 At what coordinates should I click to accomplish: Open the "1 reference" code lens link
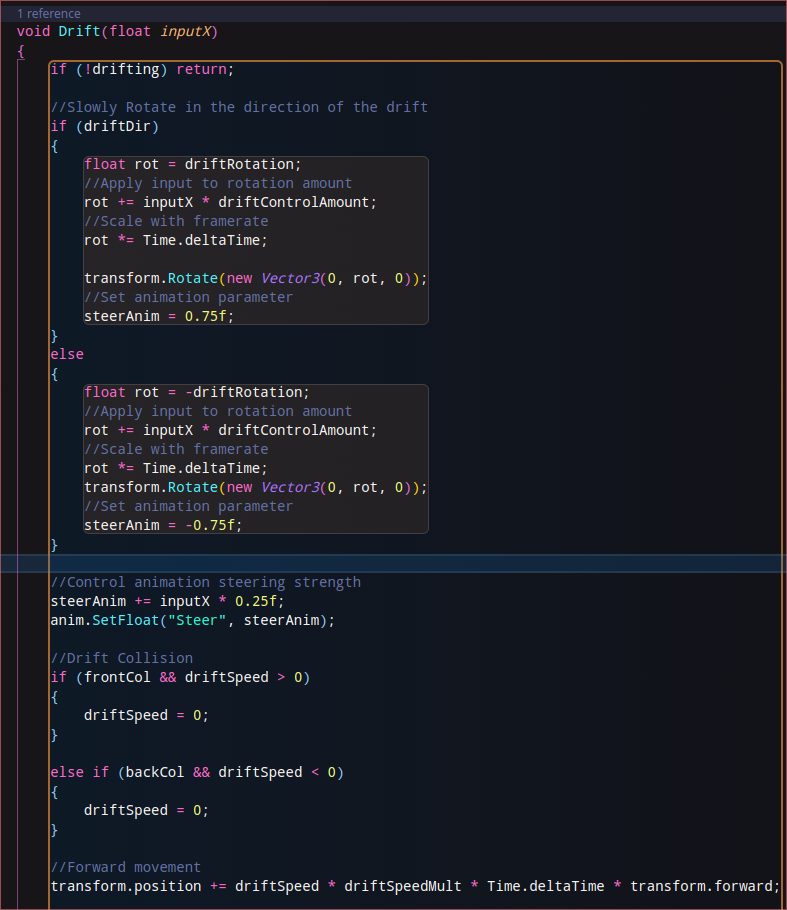point(49,13)
